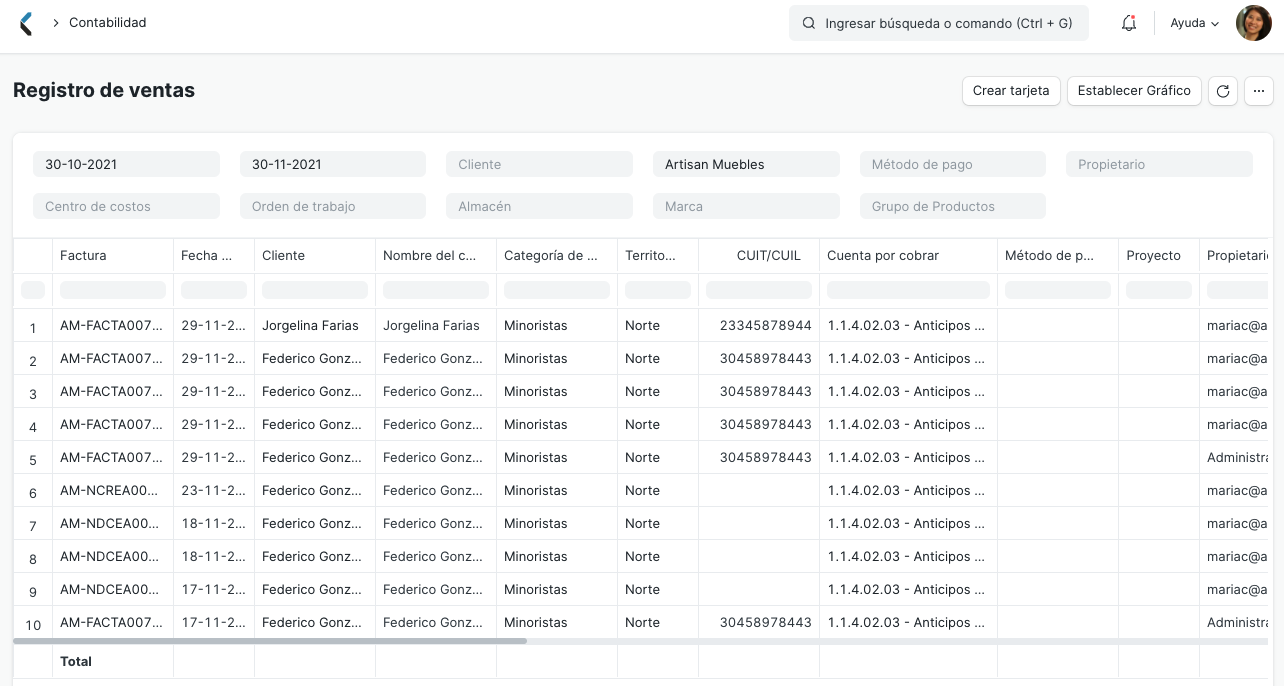Screen dimensions: 1284x686
Task: Edit the 30-10-2021 start date filter
Action: [x=126, y=164]
